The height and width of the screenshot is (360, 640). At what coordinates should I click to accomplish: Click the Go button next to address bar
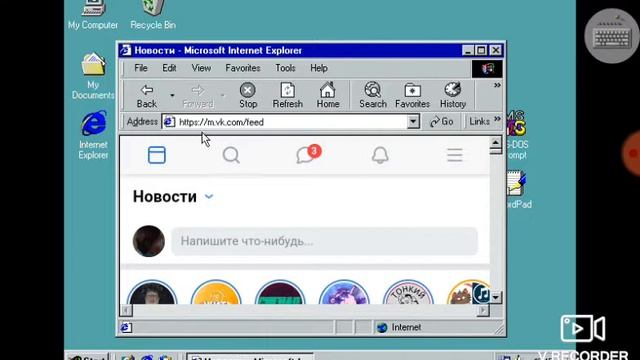point(442,122)
